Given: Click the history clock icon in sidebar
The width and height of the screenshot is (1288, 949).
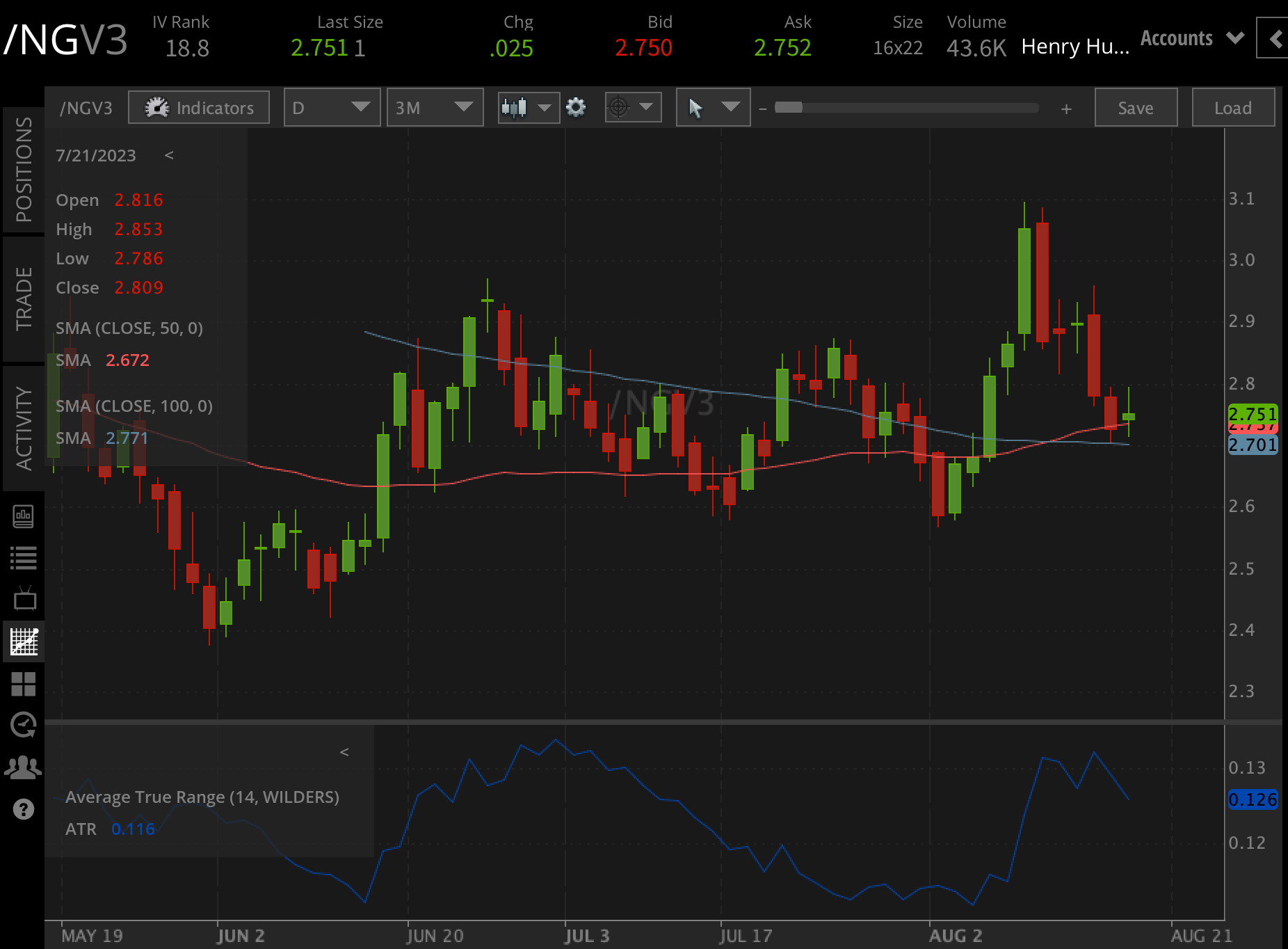Looking at the screenshot, I should [x=24, y=726].
